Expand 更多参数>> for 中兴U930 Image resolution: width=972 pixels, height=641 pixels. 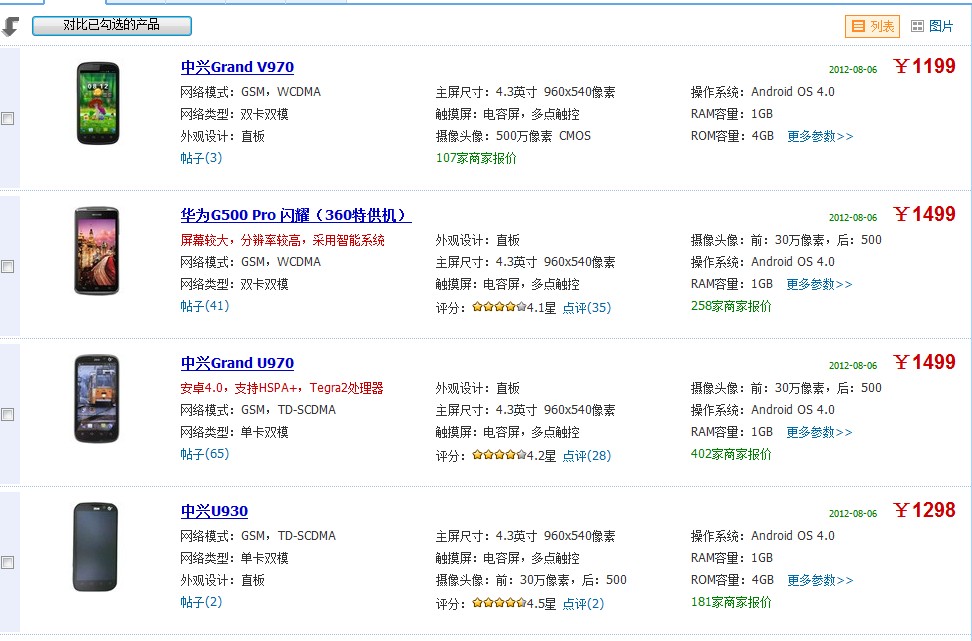pyautogui.click(x=820, y=581)
